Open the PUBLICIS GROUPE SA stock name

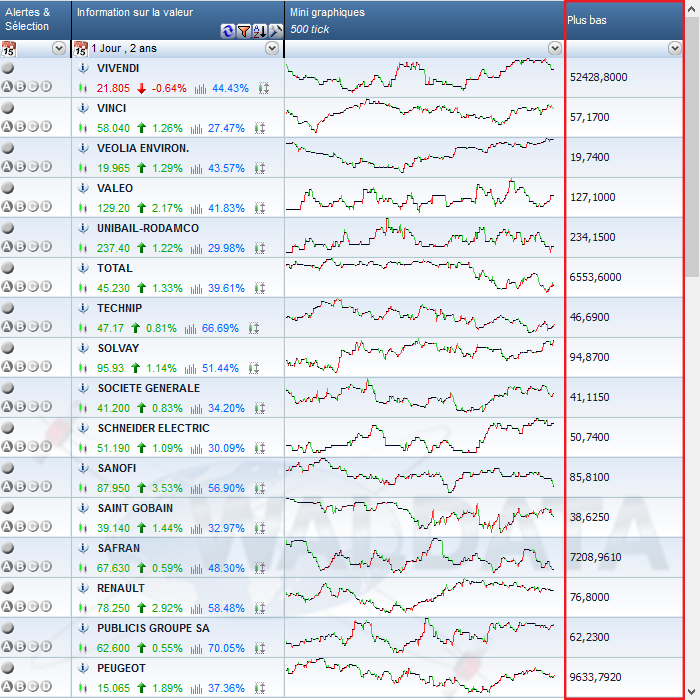click(x=153, y=628)
